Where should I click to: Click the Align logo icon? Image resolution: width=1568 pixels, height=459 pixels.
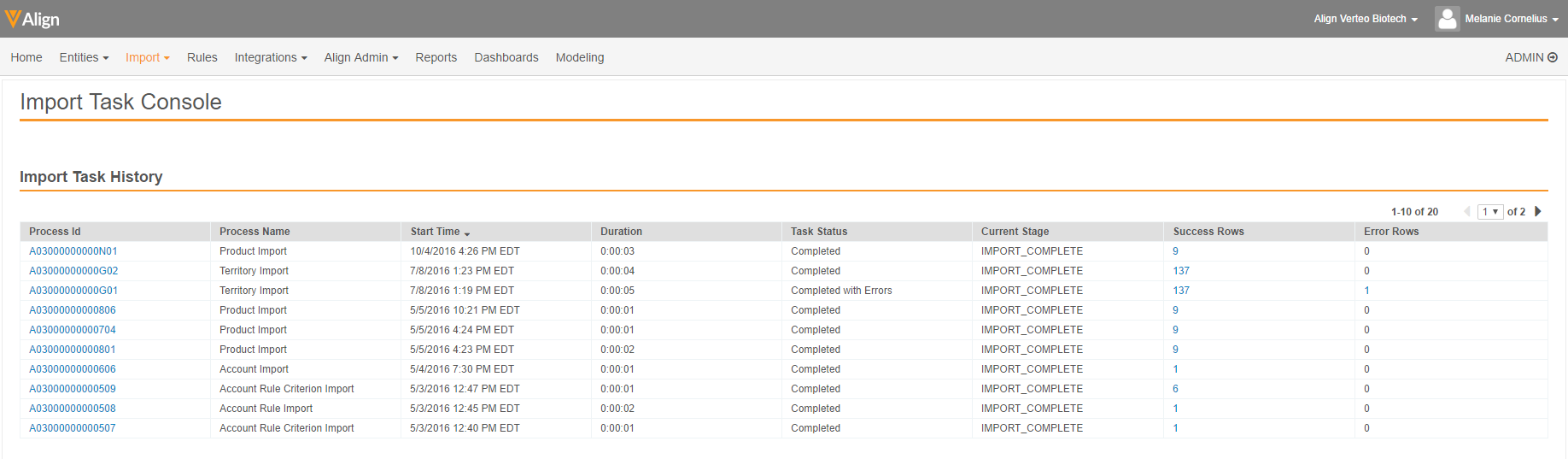point(12,18)
